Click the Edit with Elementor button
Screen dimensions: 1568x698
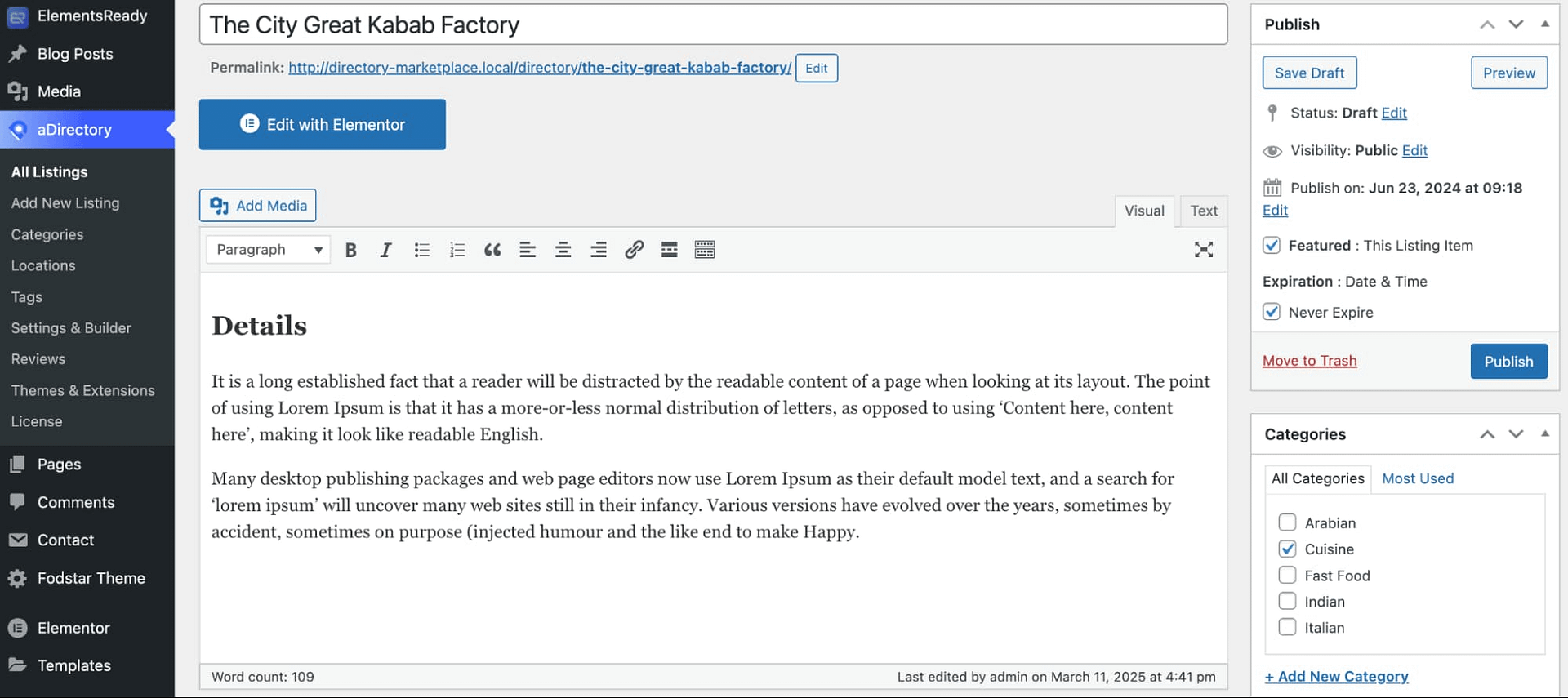click(x=323, y=124)
